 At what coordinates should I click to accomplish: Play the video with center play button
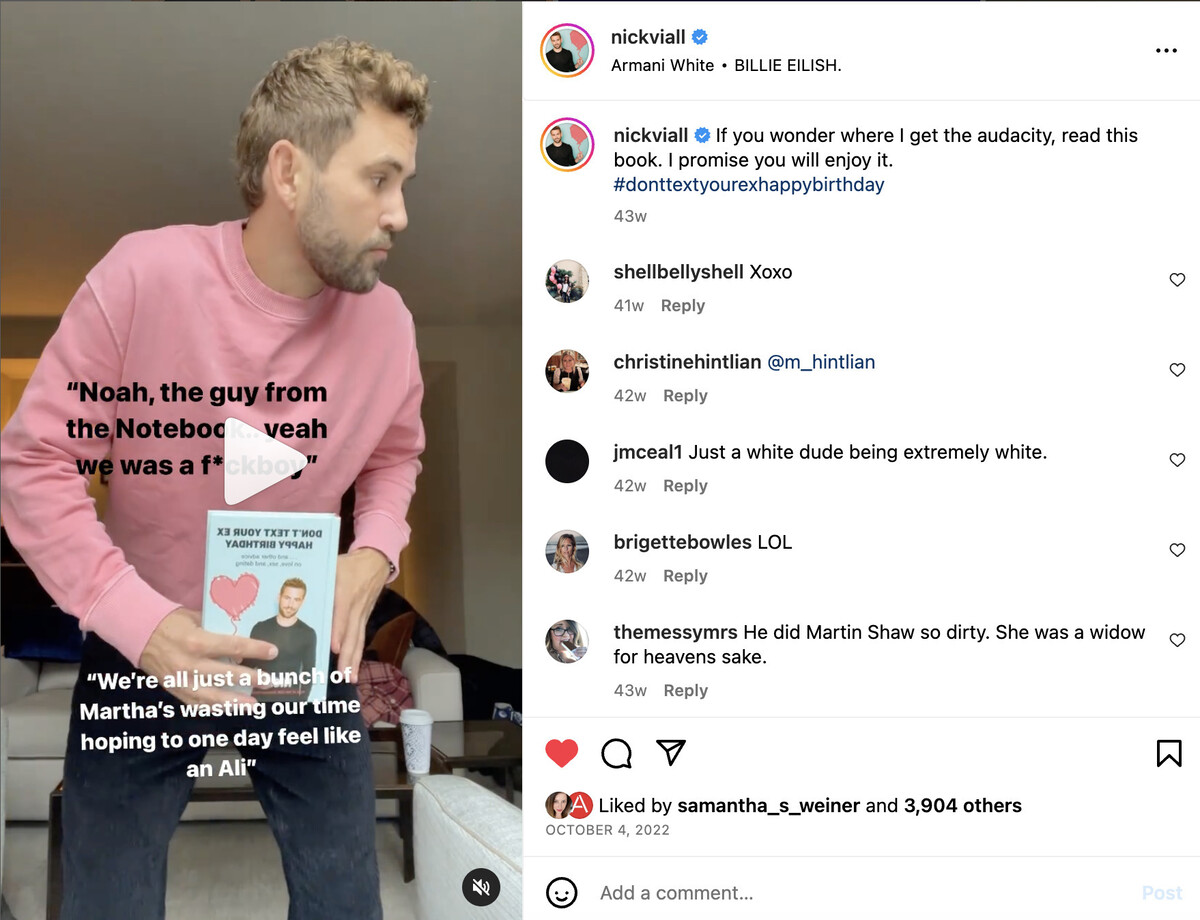coord(250,461)
